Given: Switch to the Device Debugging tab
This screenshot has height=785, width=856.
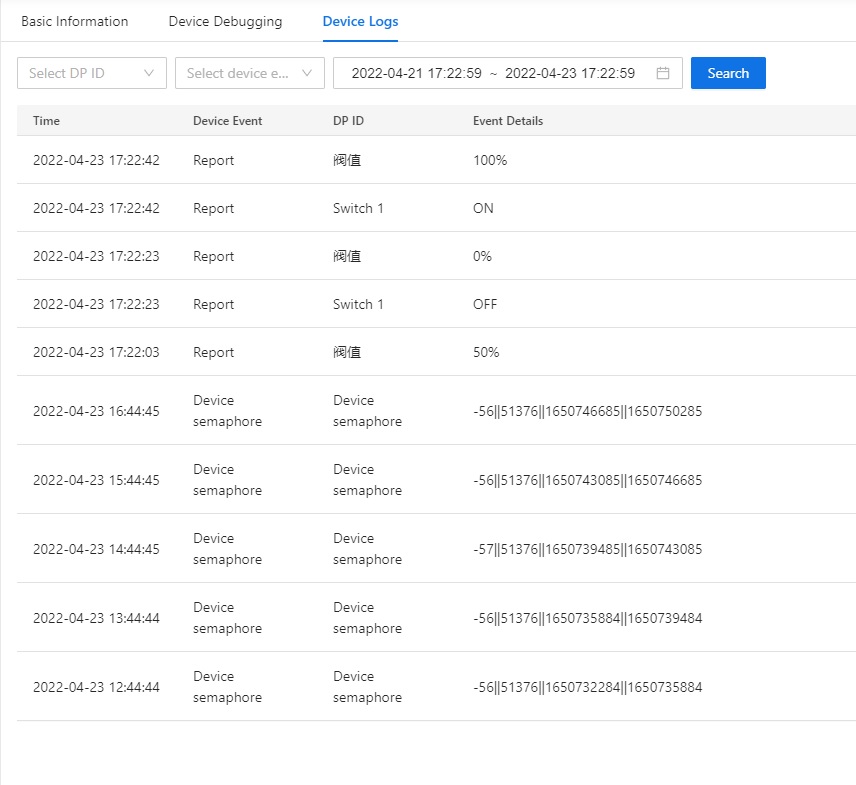Looking at the screenshot, I should point(225,21).
